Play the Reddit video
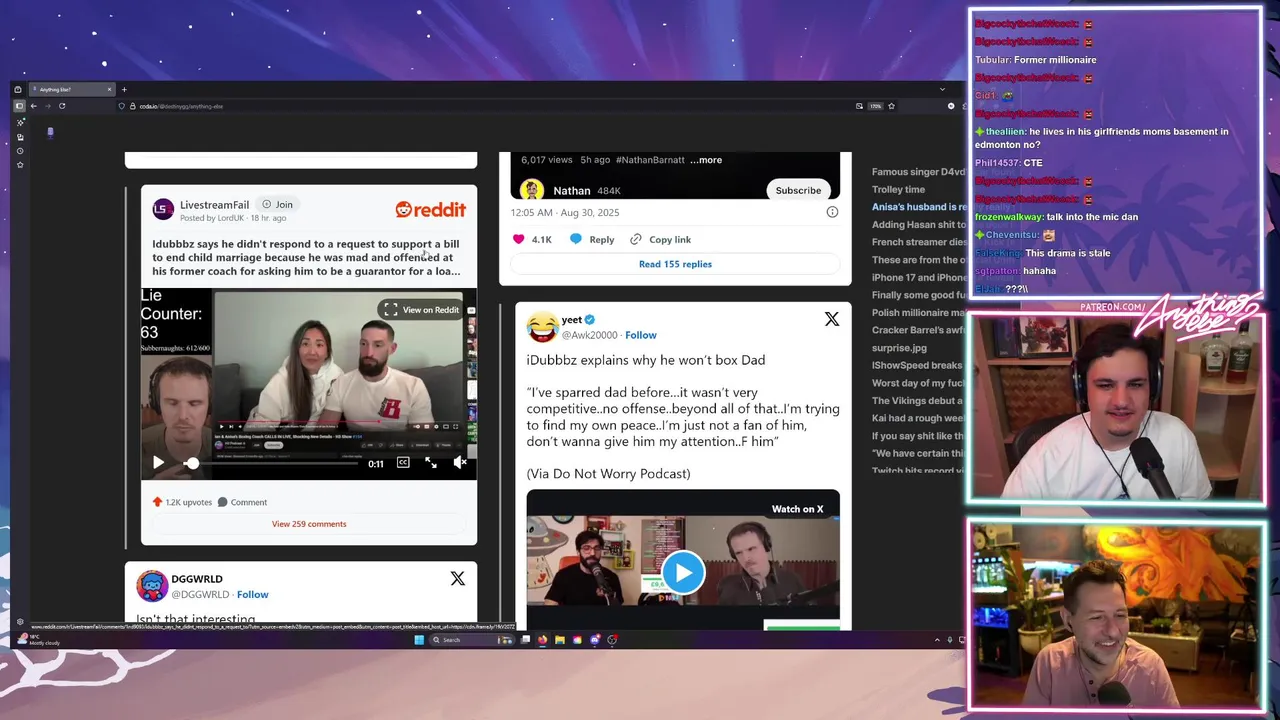Image resolution: width=1280 pixels, height=720 pixels. point(158,463)
